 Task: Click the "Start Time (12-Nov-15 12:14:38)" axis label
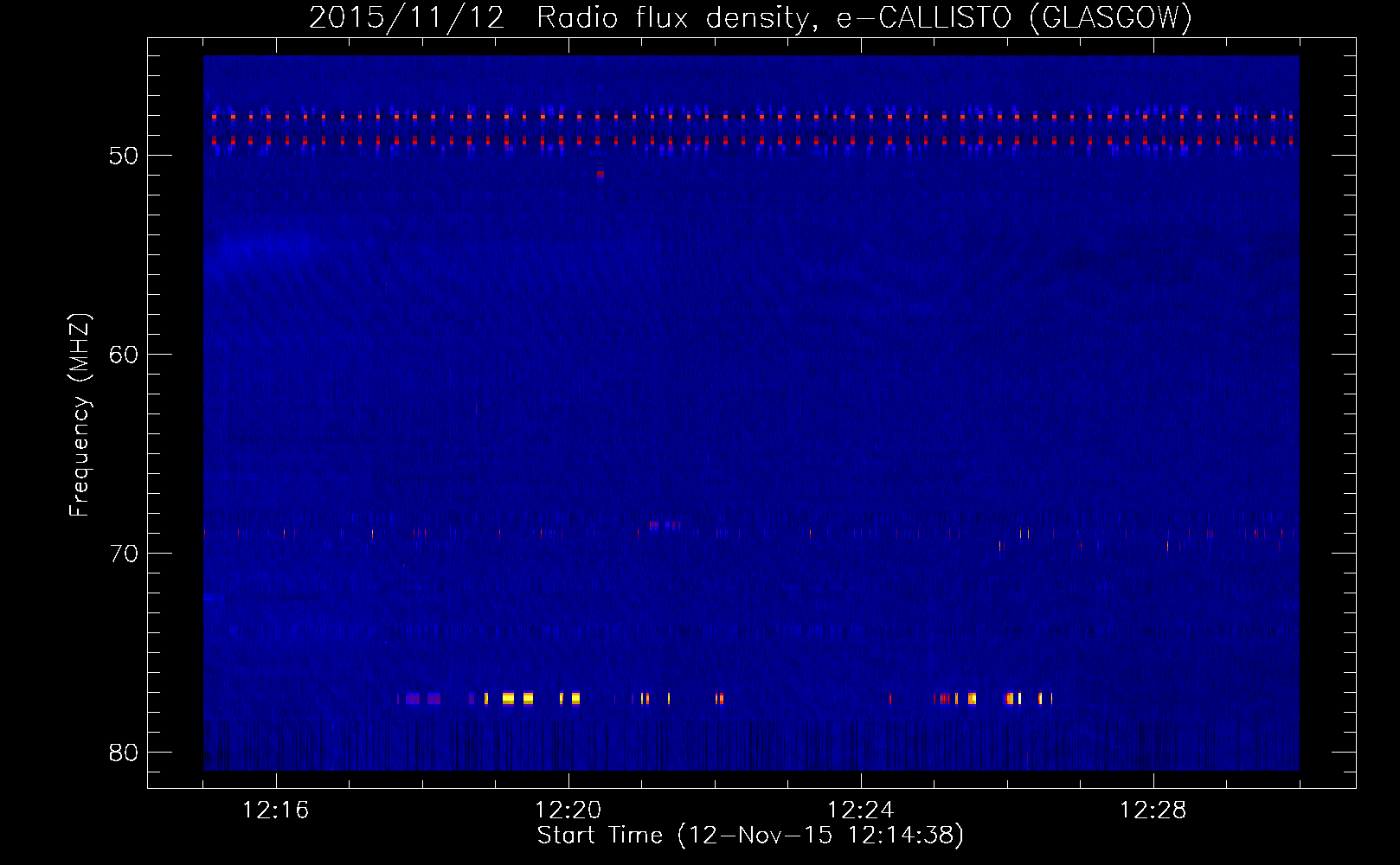pos(750,836)
